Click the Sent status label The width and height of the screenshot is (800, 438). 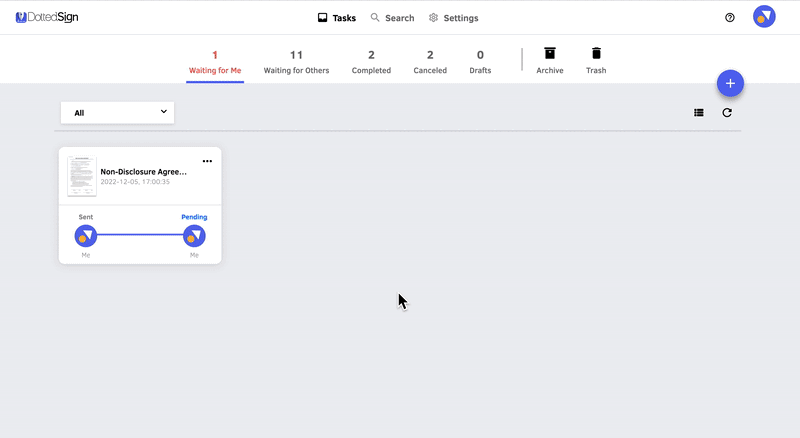coord(86,217)
